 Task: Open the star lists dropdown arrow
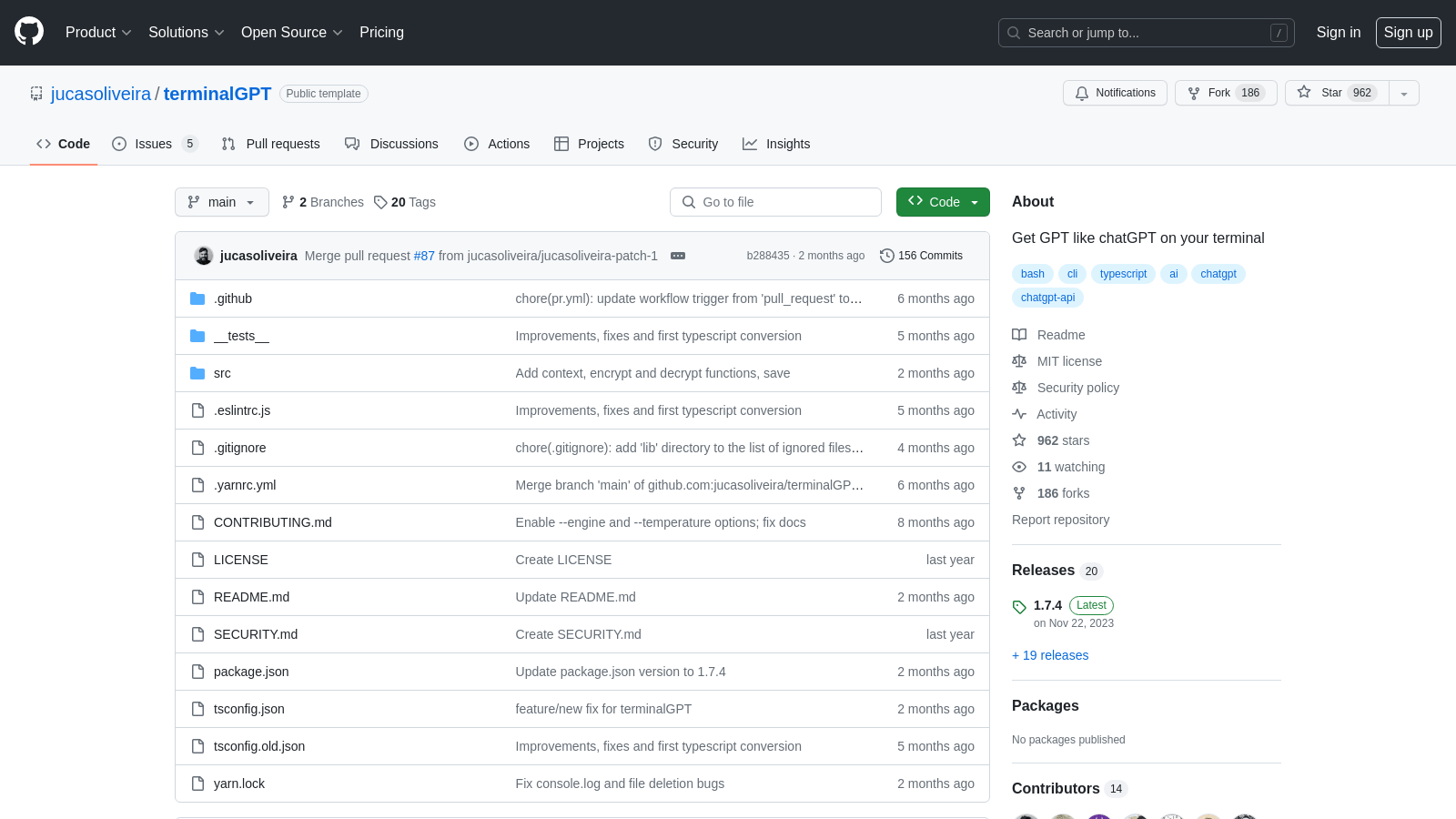pos(1404,93)
